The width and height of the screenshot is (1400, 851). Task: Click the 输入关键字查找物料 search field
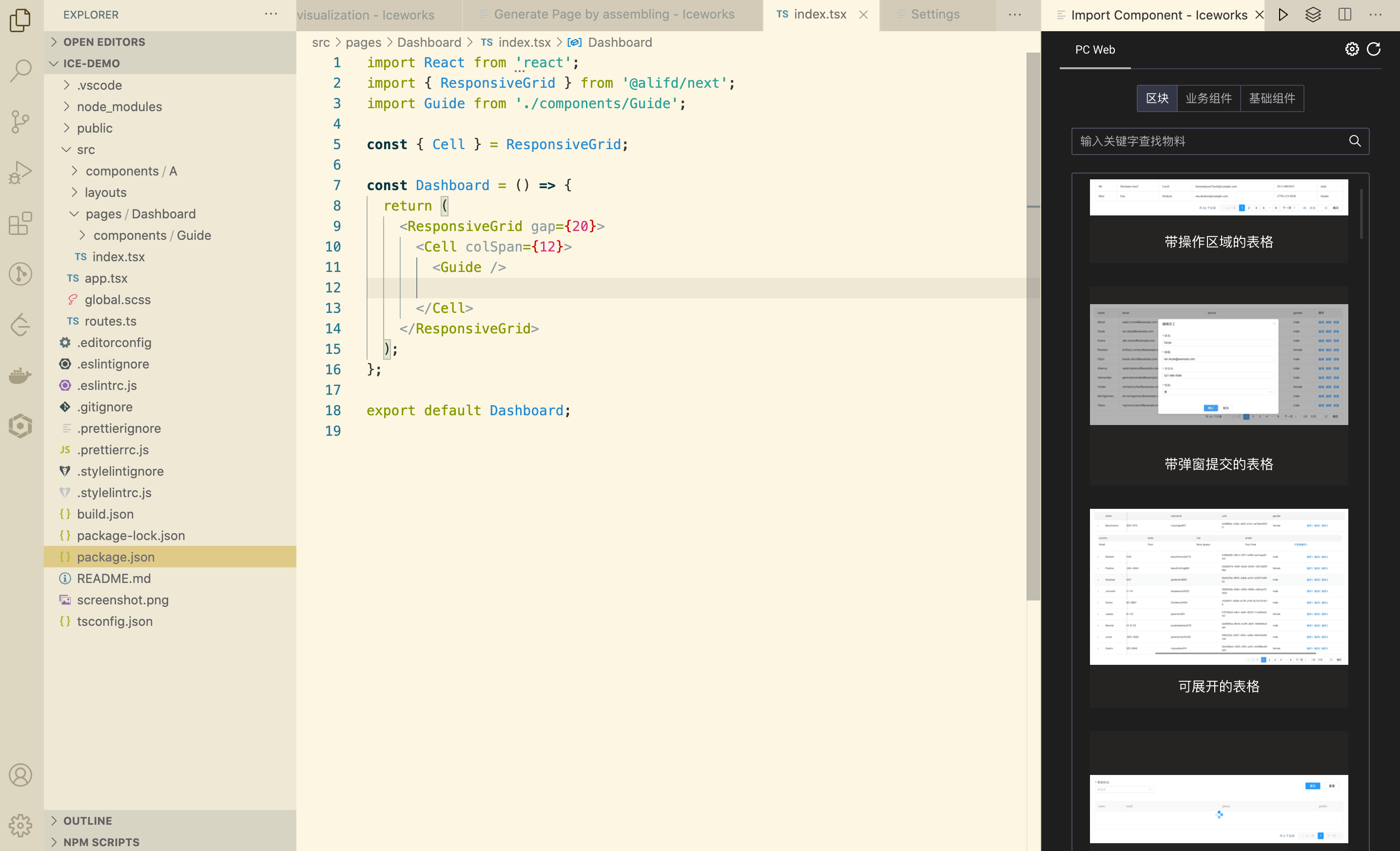click(x=1205, y=141)
